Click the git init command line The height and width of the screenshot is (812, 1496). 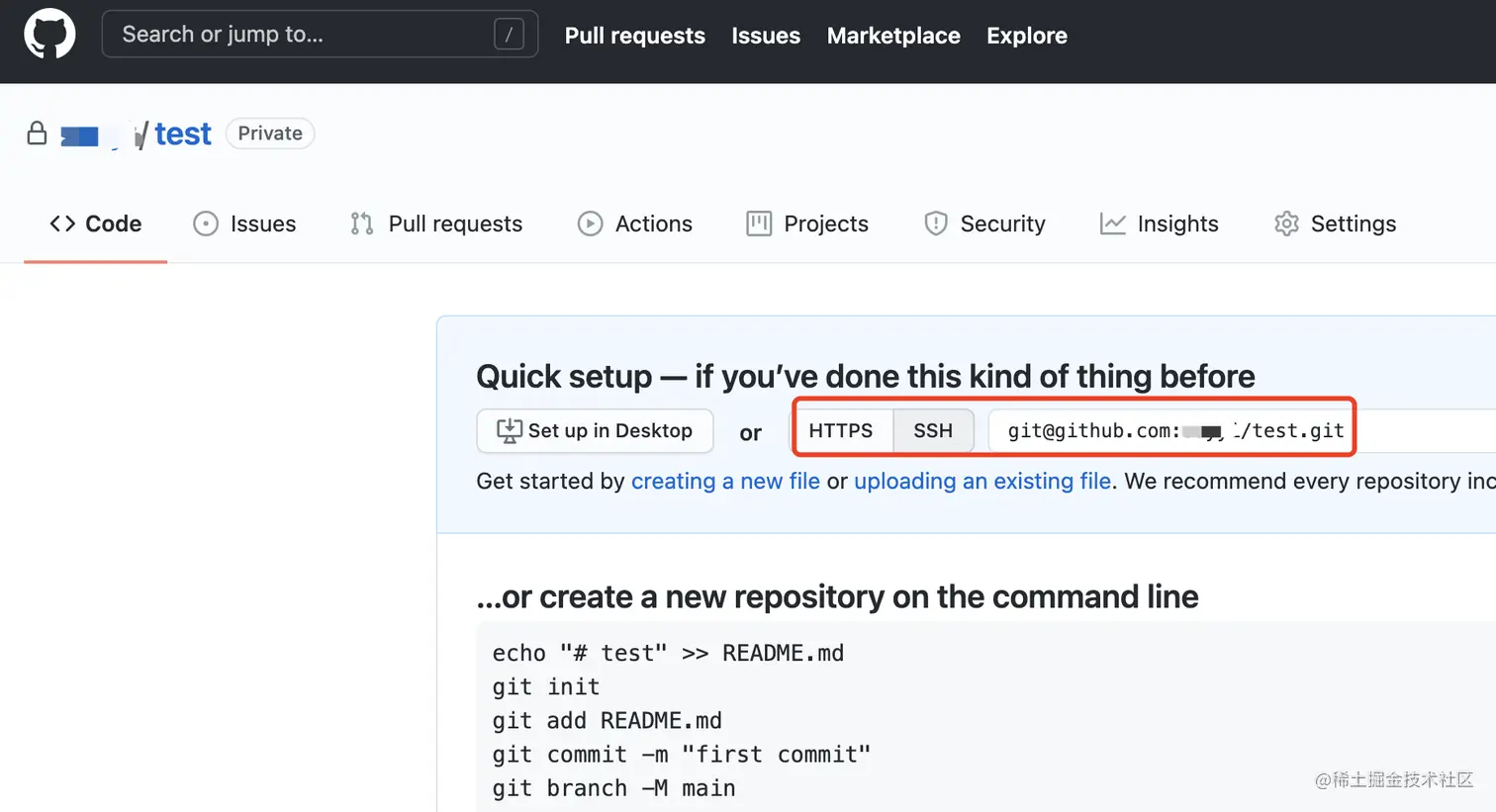tap(546, 687)
